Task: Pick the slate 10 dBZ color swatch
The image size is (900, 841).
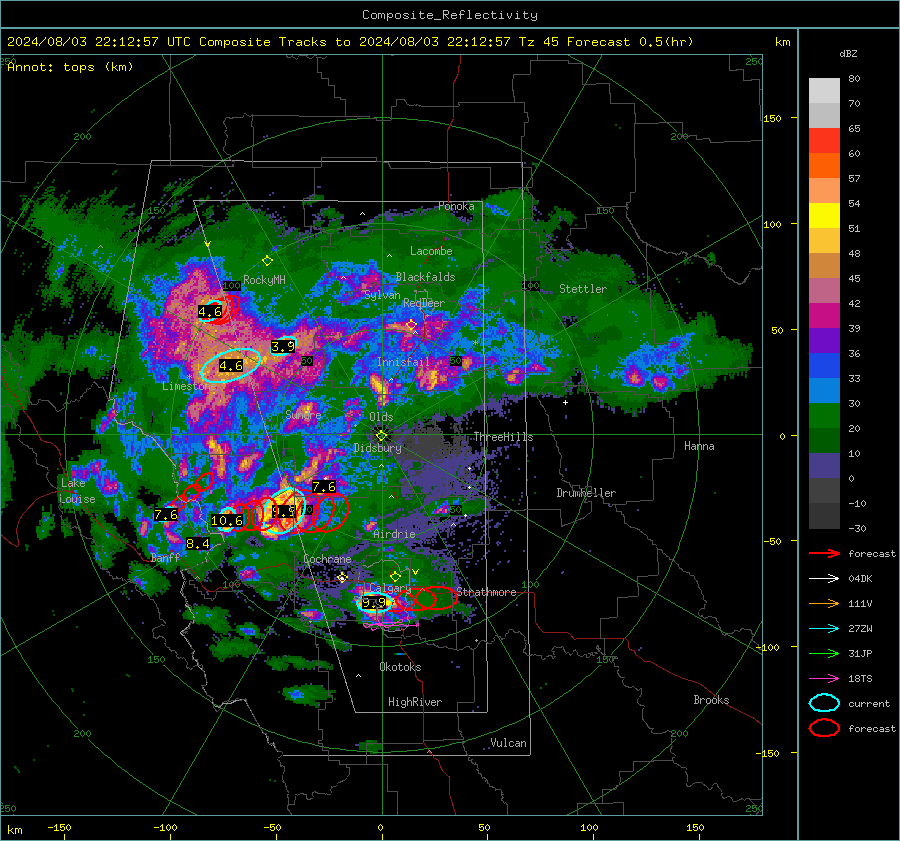Action: [824, 466]
